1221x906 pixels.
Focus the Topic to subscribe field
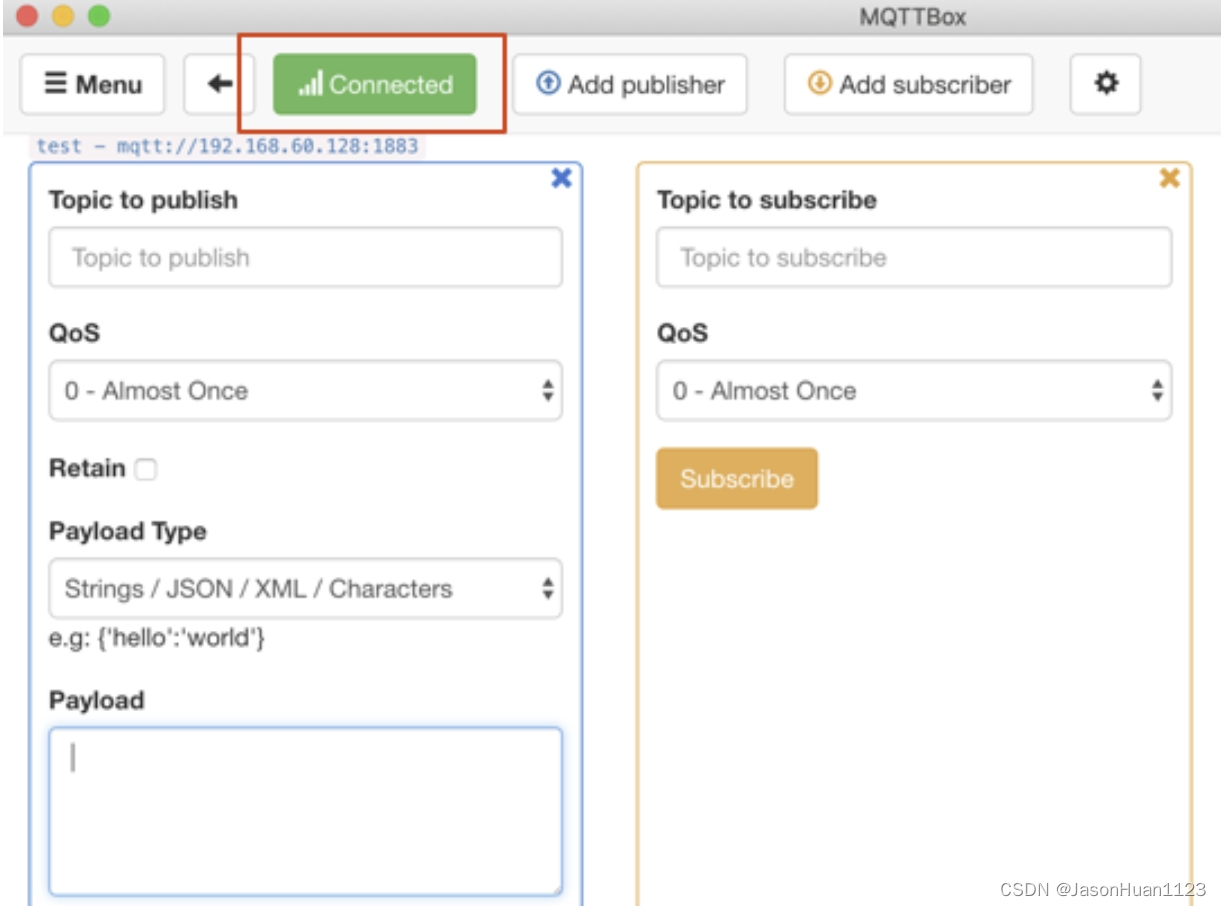coord(914,258)
